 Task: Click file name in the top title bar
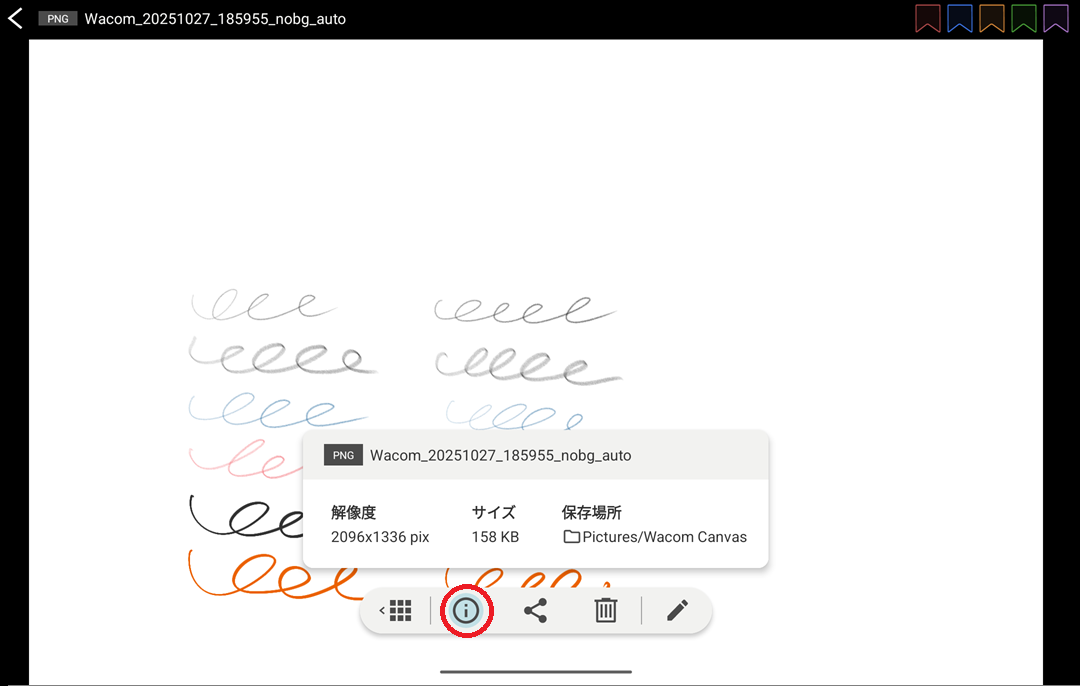pyautogui.click(x=215, y=19)
